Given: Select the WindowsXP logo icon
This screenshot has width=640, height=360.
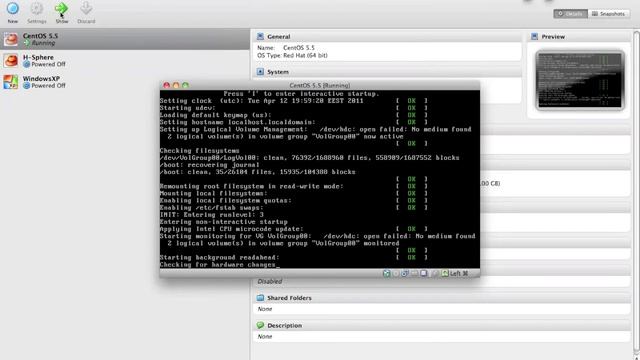Looking at the screenshot, I should [x=11, y=82].
